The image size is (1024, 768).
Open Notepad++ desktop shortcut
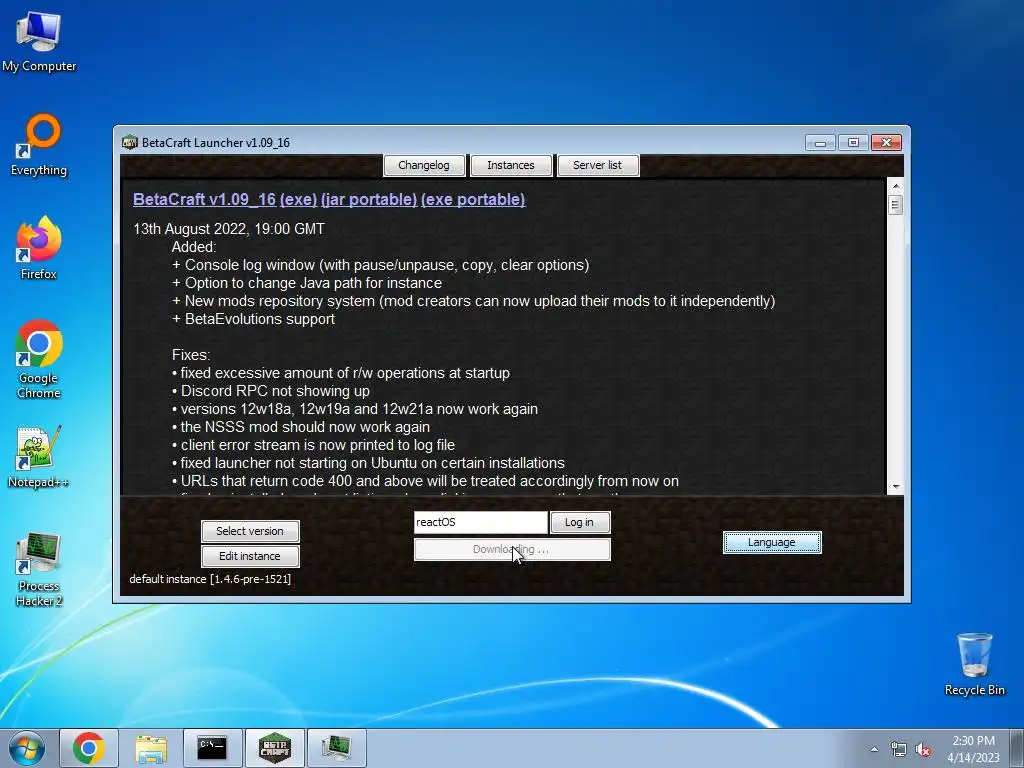click(x=39, y=457)
